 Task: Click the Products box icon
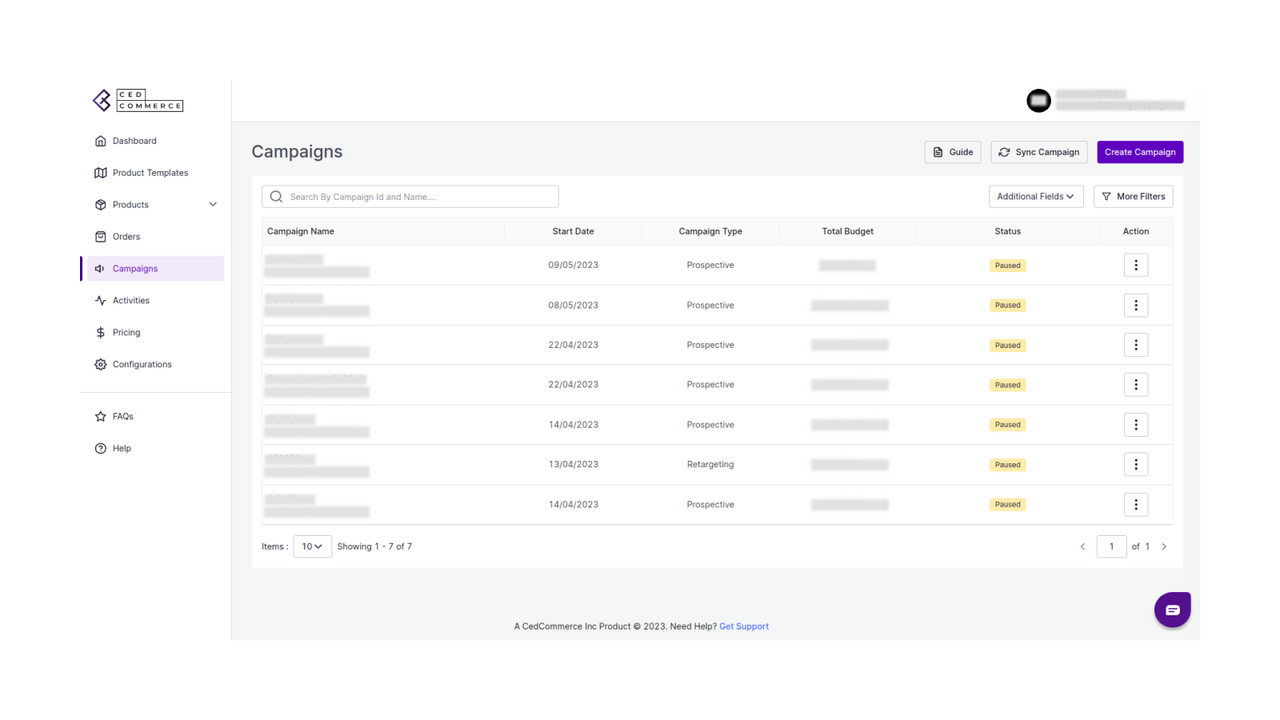[x=100, y=205]
